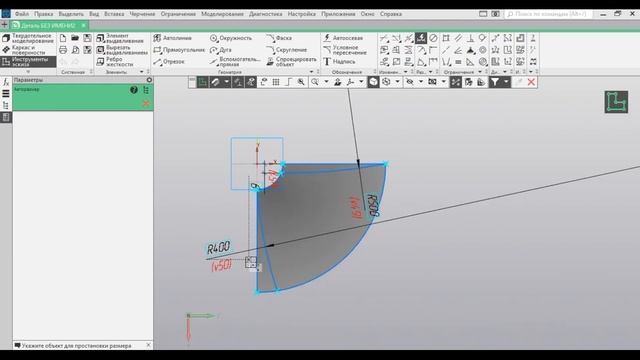Select the Каркас и поверхности toolset
Screen dimensions: 640x360
point(28,50)
